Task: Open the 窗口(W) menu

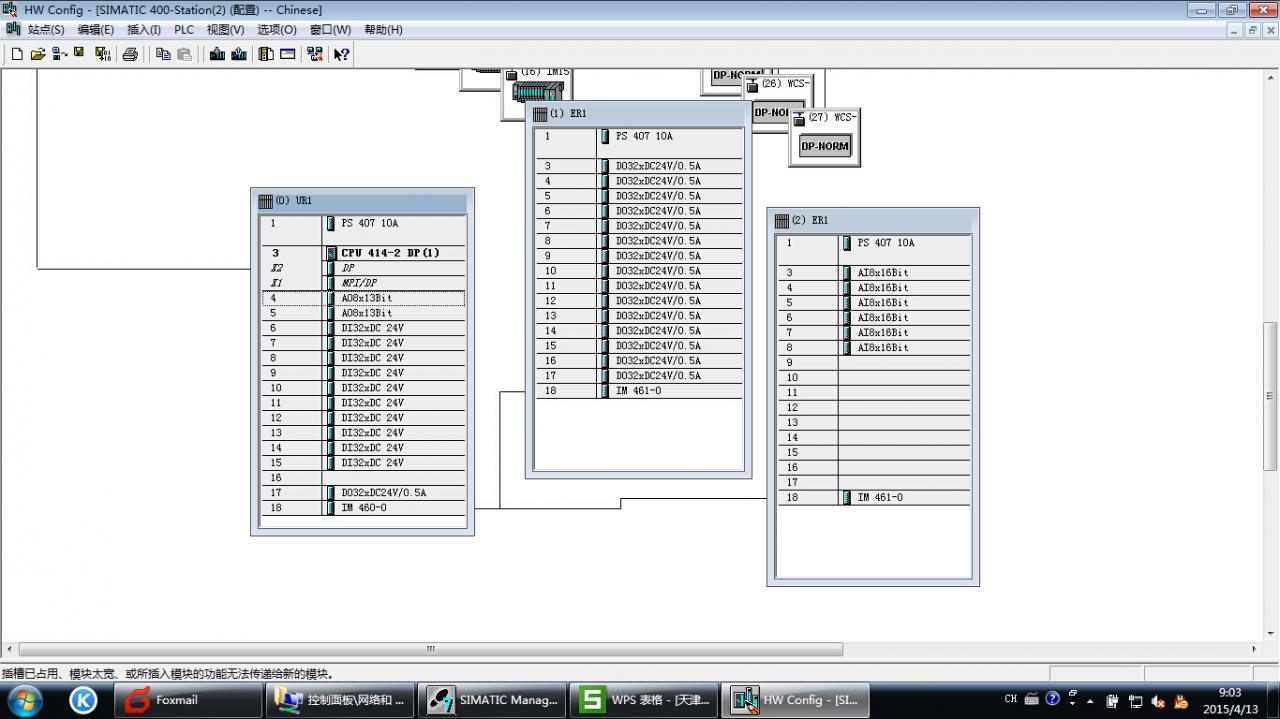Action: (x=330, y=30)
